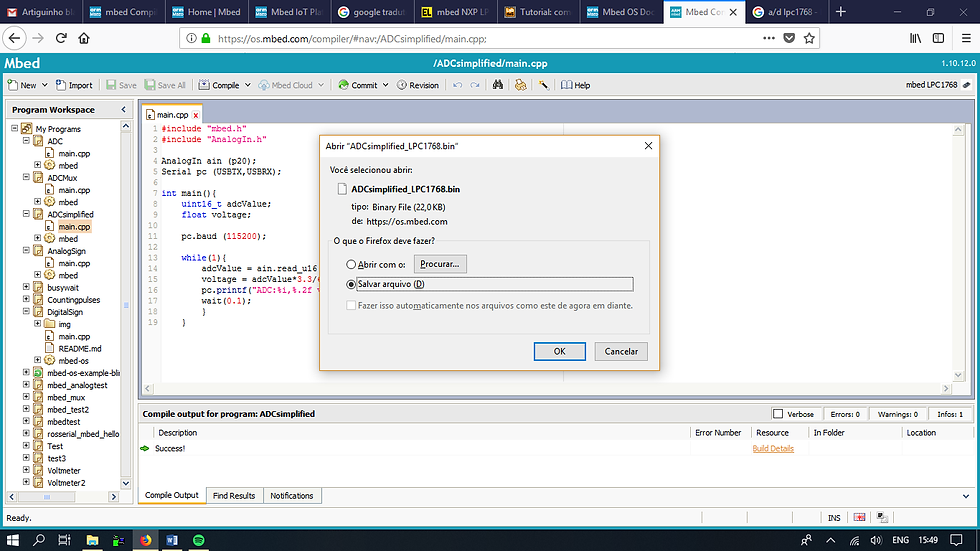Select the rosserial_mbed_hello program

83,434
